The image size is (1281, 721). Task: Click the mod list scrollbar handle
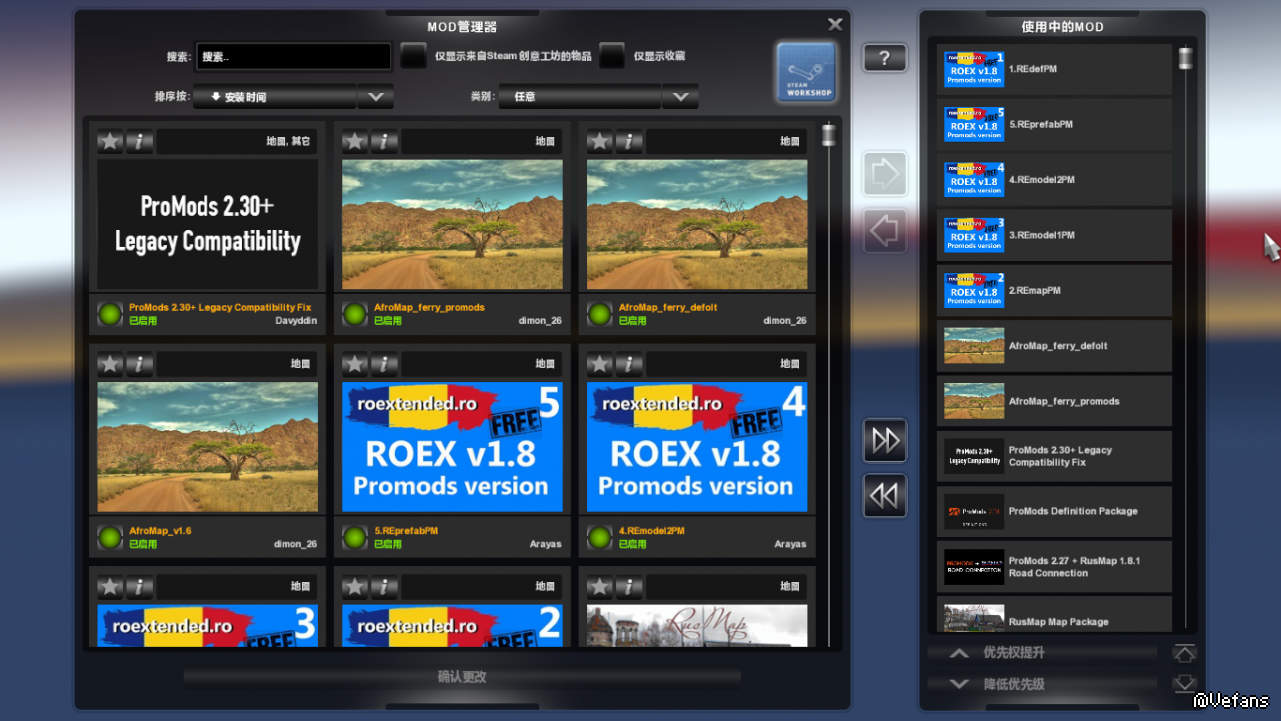point(829,135)
